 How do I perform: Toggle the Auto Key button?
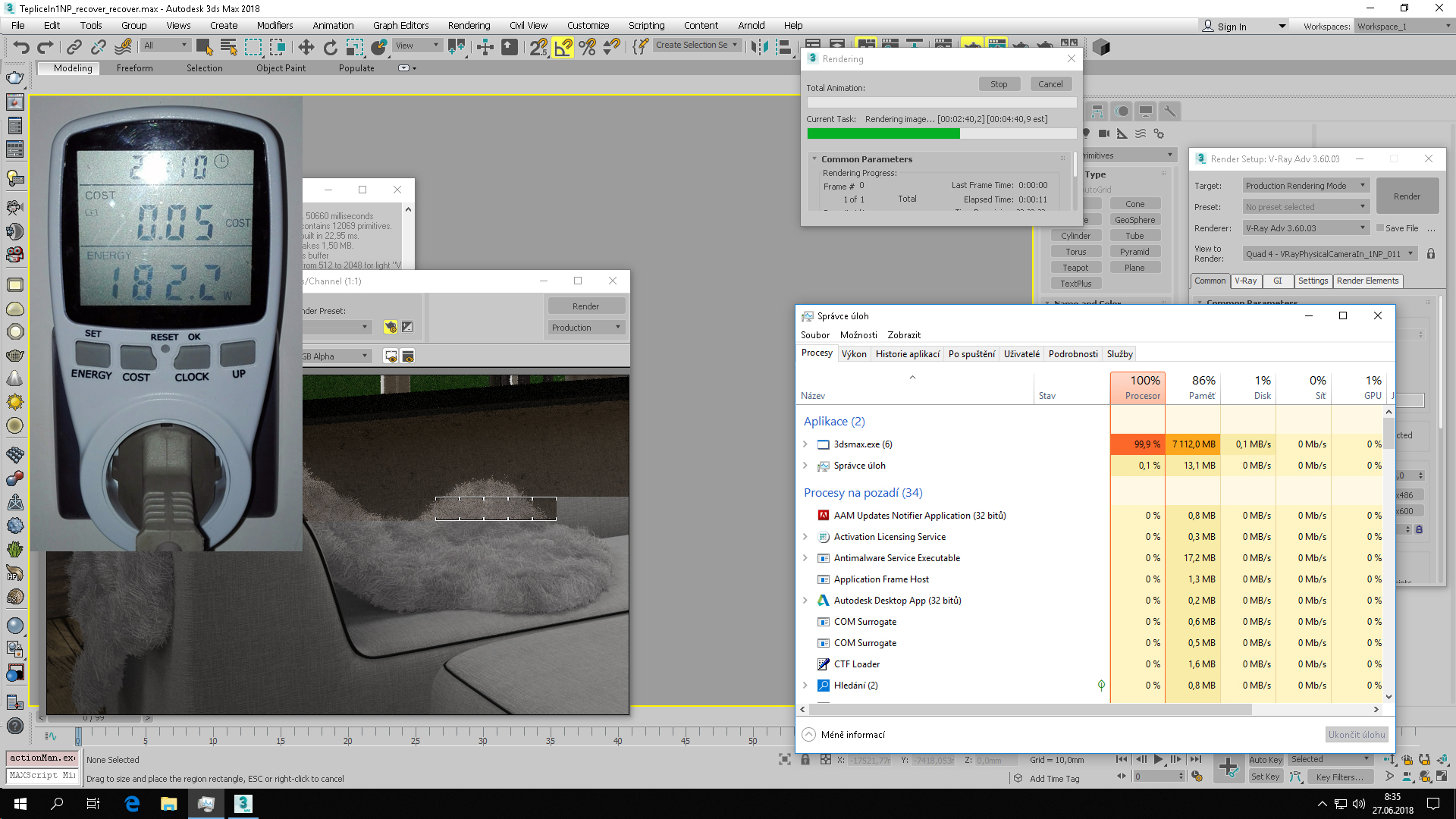(x=1266, y=760)
